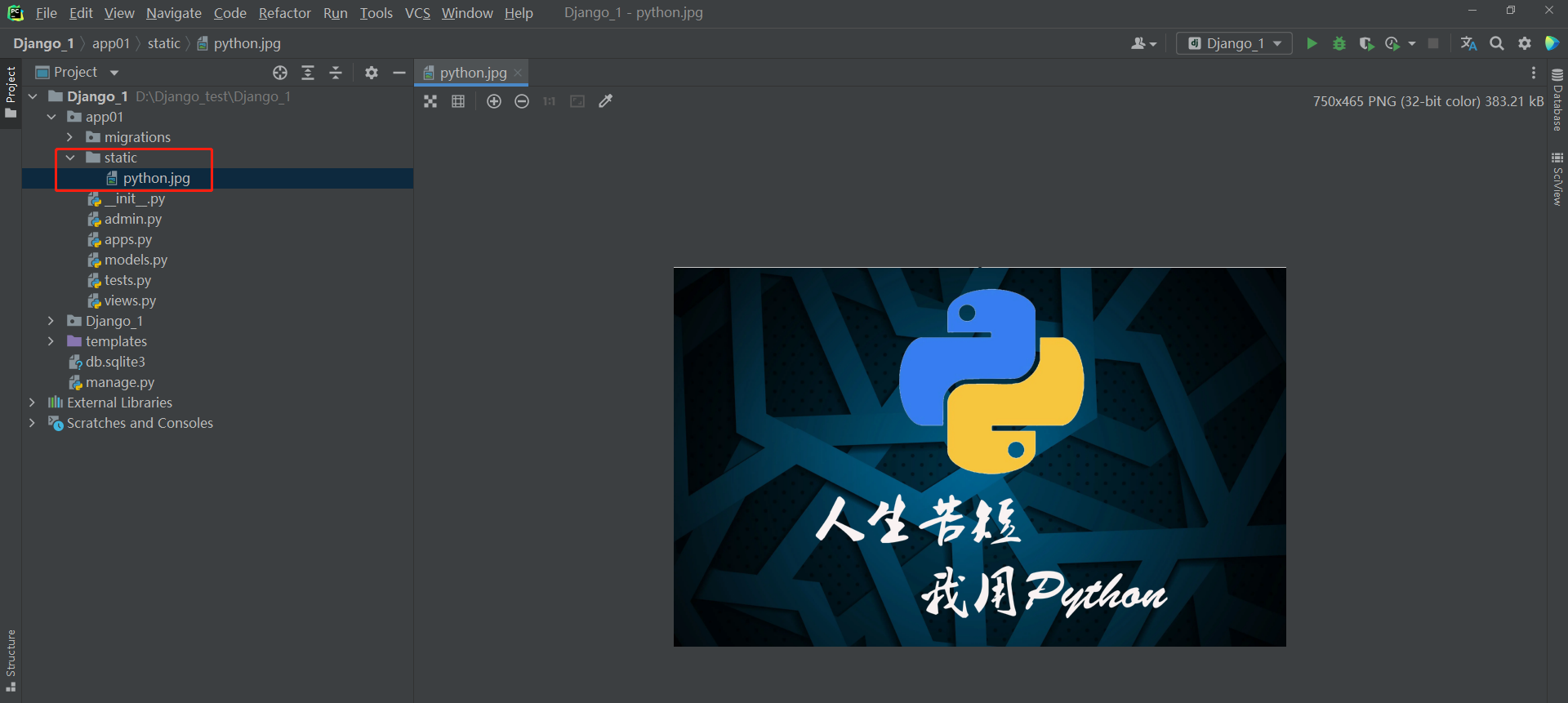Close the python.jpg editor tab

518,73
